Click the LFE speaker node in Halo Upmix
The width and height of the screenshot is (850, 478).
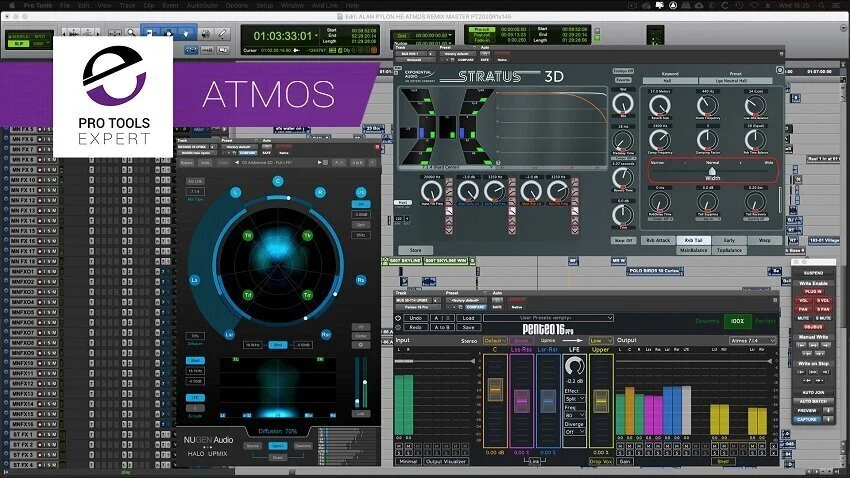click(361, 192)
